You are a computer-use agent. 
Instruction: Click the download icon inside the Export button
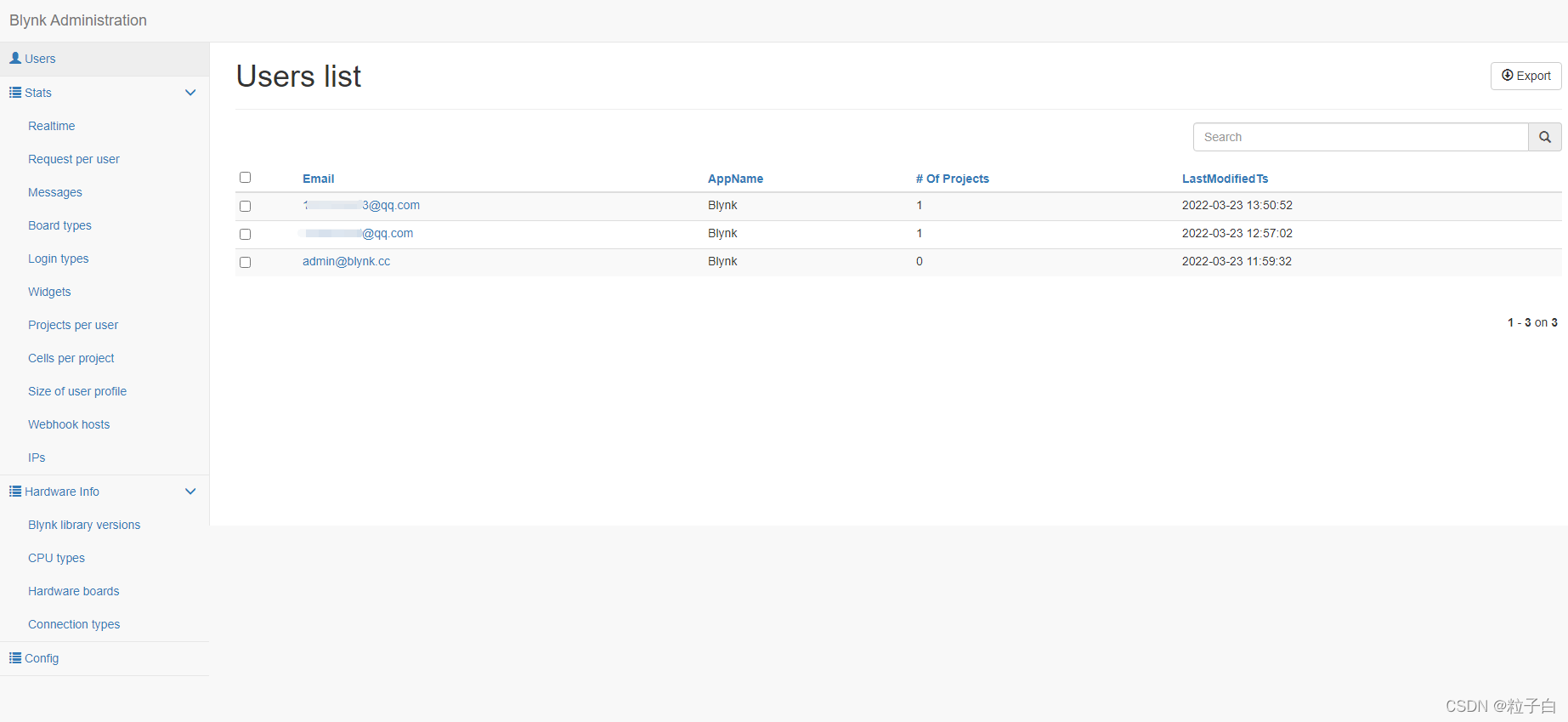(x=1507, y=75)
